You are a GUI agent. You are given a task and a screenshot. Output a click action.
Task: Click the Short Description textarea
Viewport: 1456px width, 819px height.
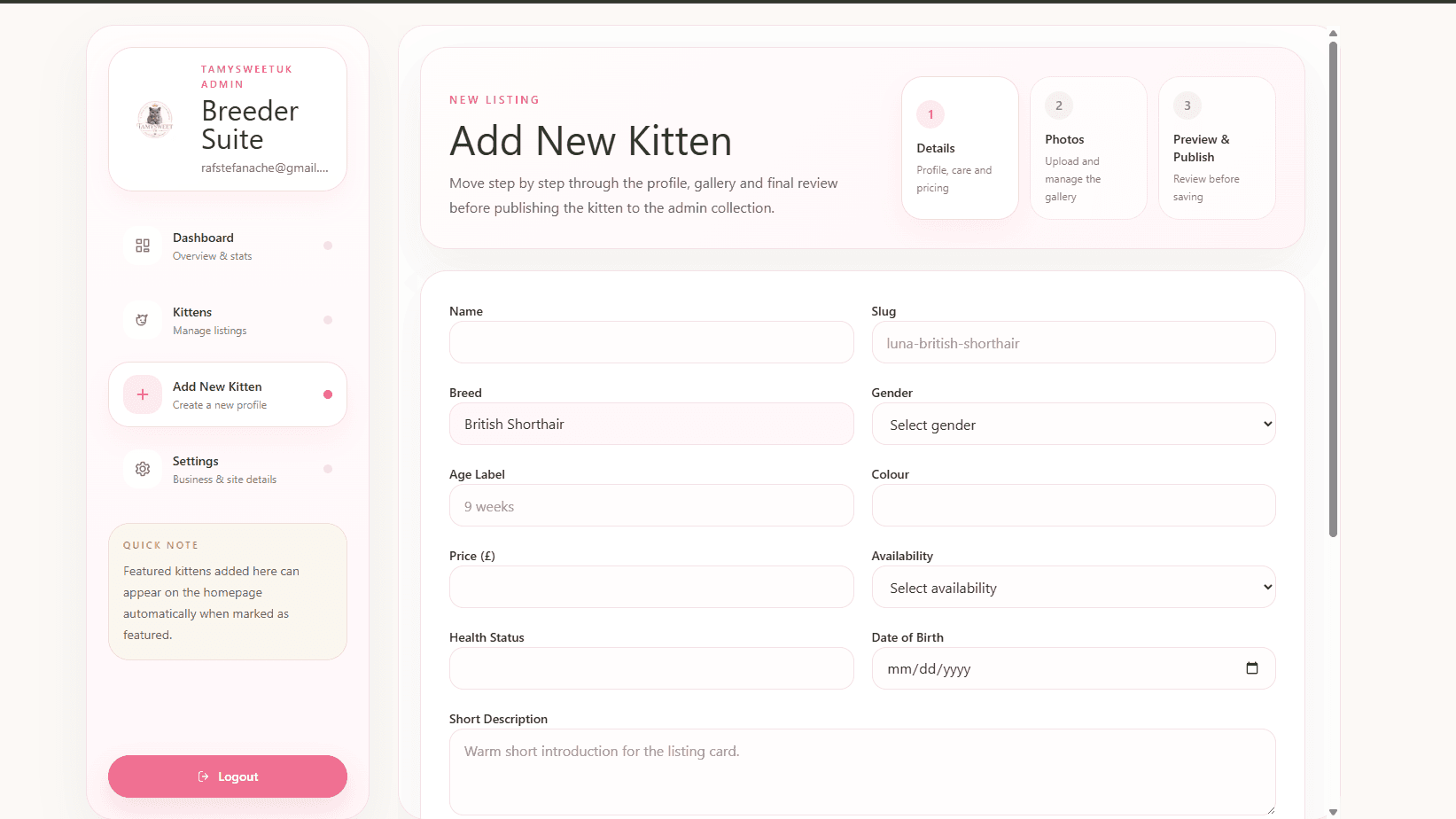862,772
